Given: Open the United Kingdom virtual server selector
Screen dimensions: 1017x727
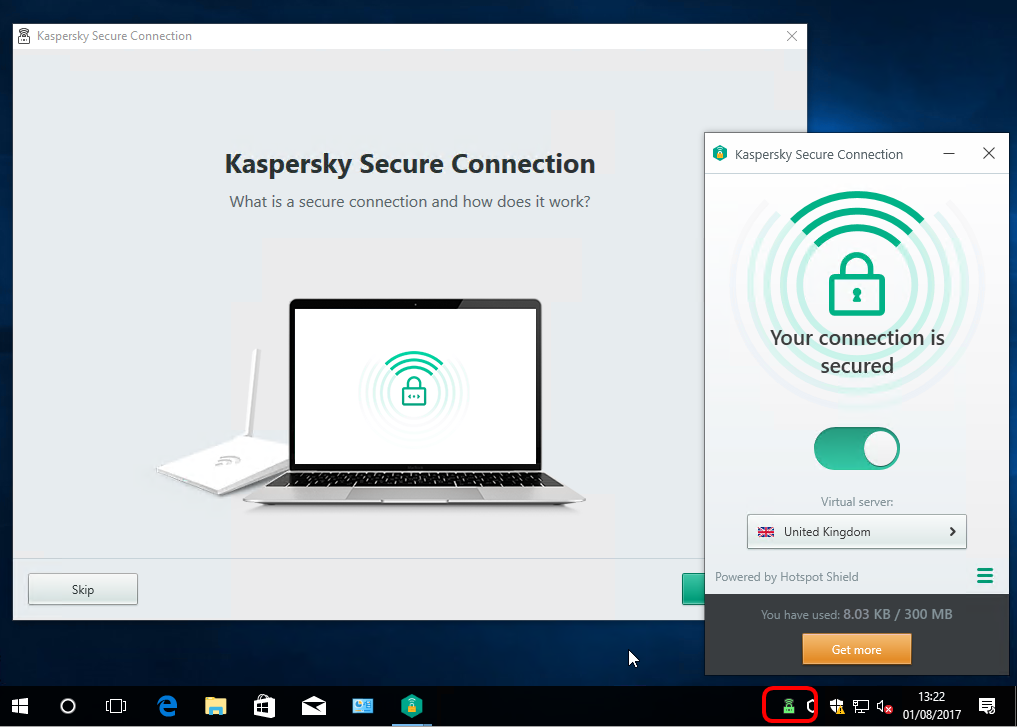Looking at the screenshot, I should pos(856,532).
